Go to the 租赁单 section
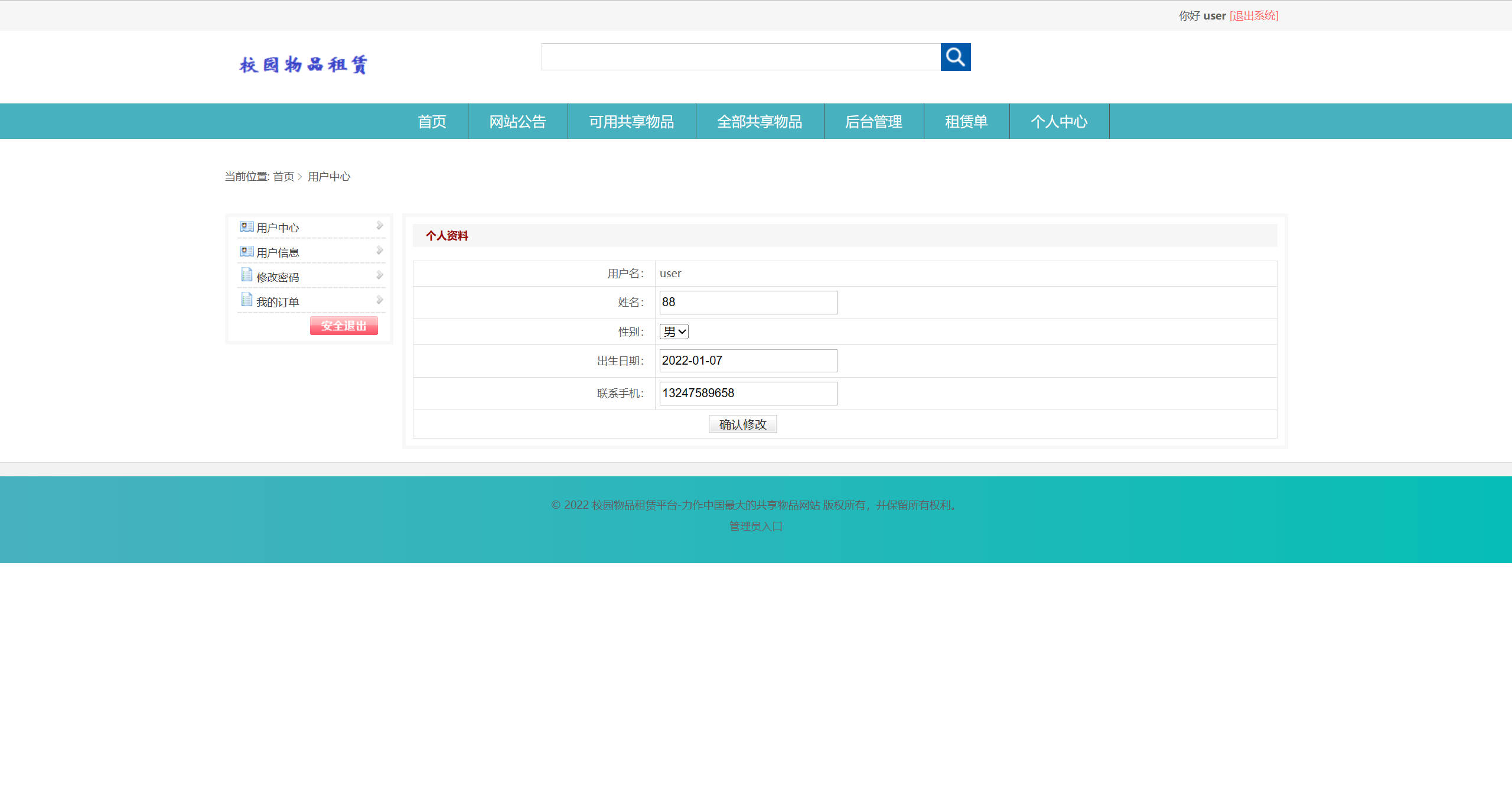The width and height of the screenshot is (1512, 812). [x=966, y=121]
